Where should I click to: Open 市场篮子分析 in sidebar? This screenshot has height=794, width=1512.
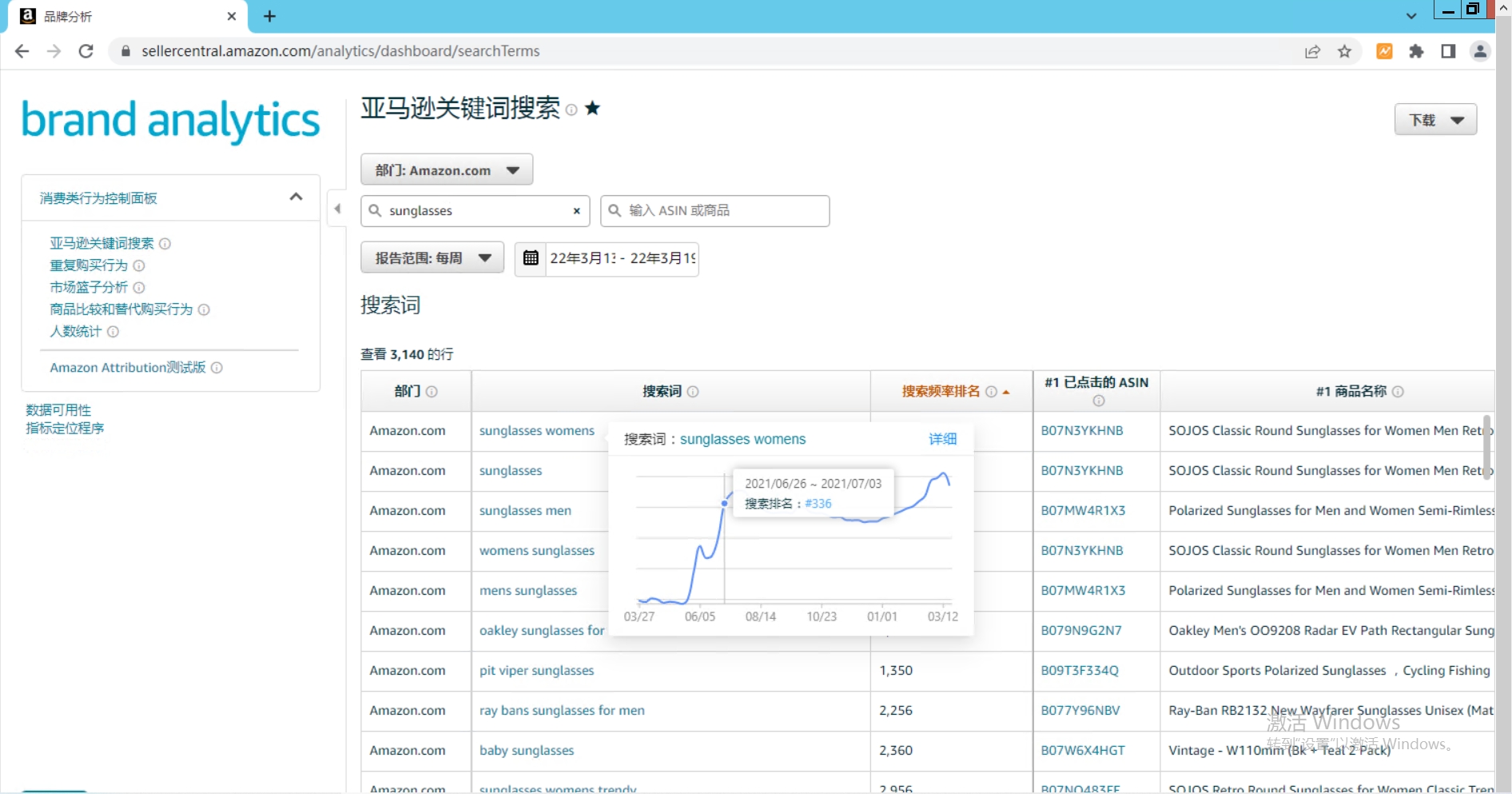point(89,287)
